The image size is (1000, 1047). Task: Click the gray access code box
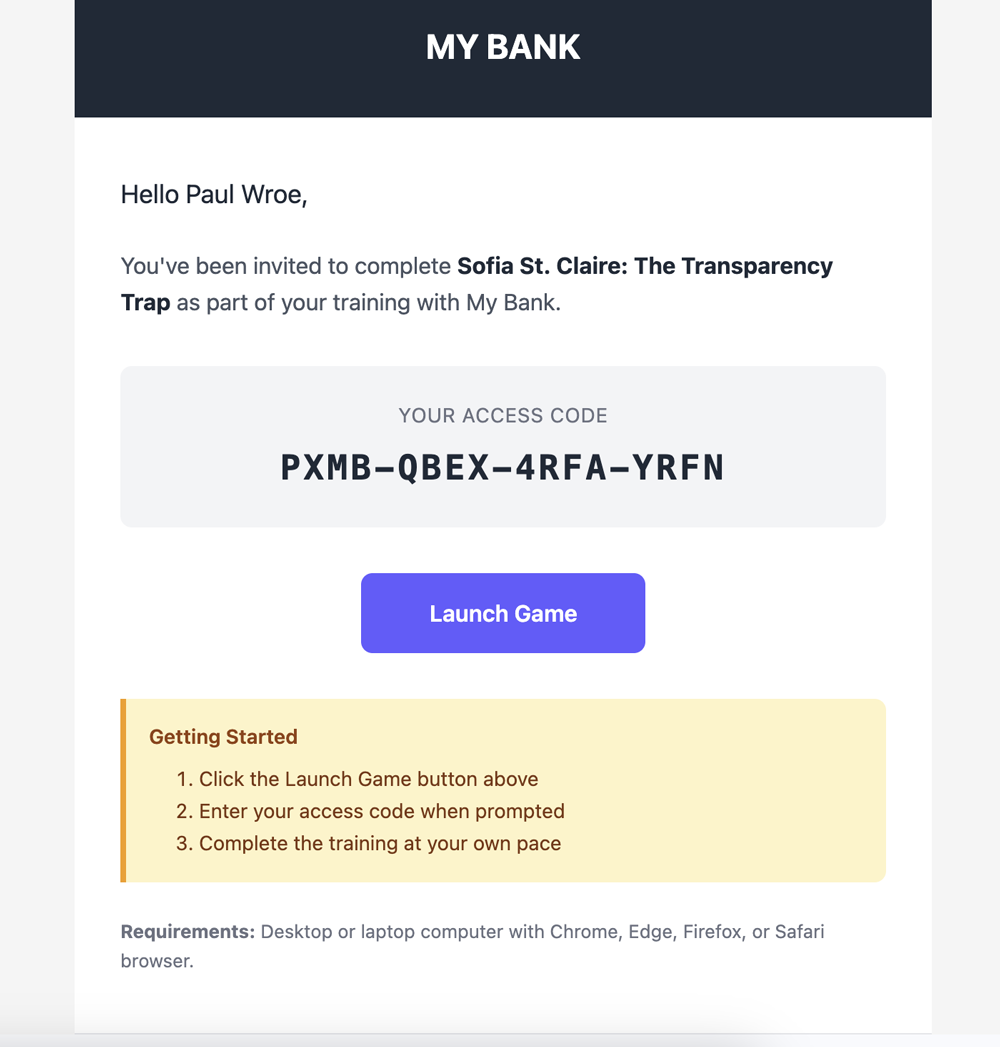pyautogui.click(x=502, y=446)
